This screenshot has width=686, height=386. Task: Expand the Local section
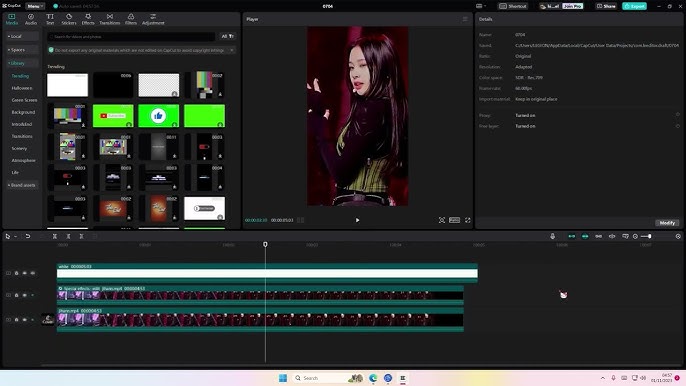(x=22, y=36)
